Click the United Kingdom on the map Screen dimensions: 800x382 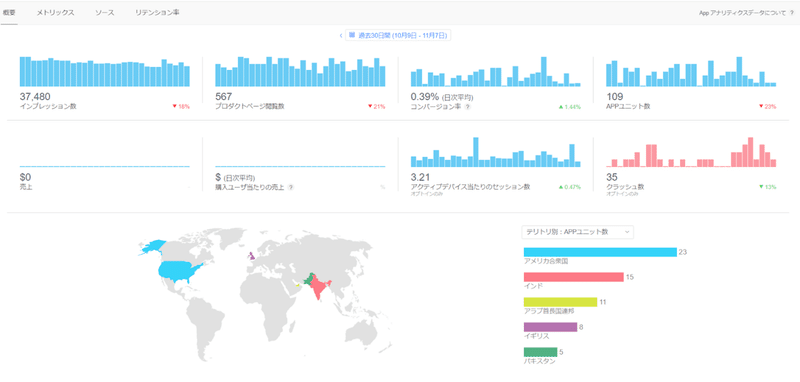coord(251,256)
